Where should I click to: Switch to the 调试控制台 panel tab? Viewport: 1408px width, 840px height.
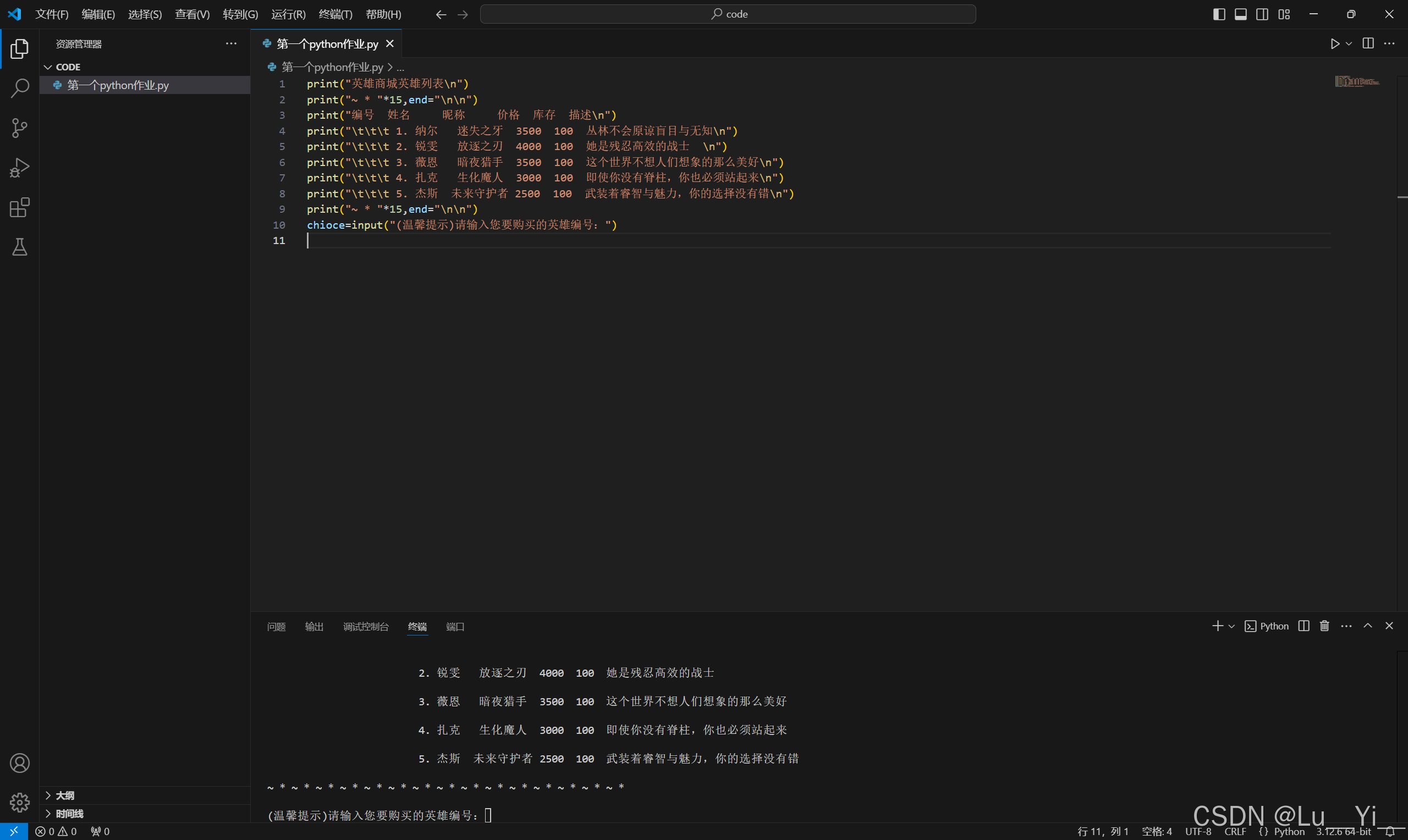[366, 627]
